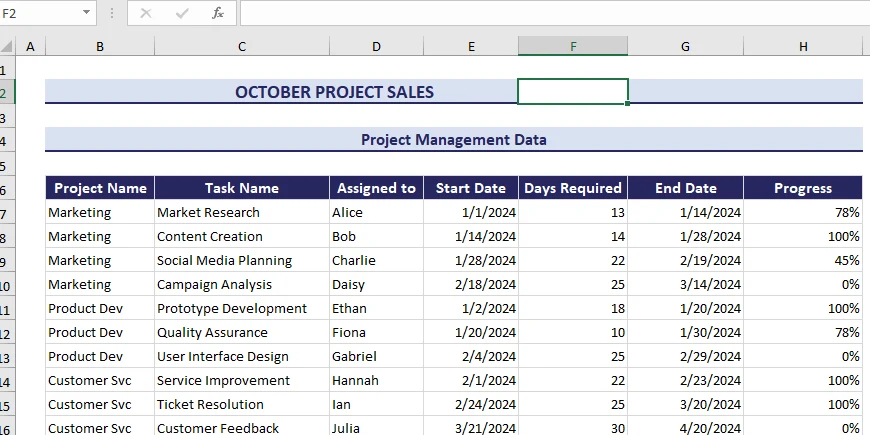Screen dimensions: 870x435
Task: Select row 13 header
Action: pyautogui.click(x=7, y=357)
